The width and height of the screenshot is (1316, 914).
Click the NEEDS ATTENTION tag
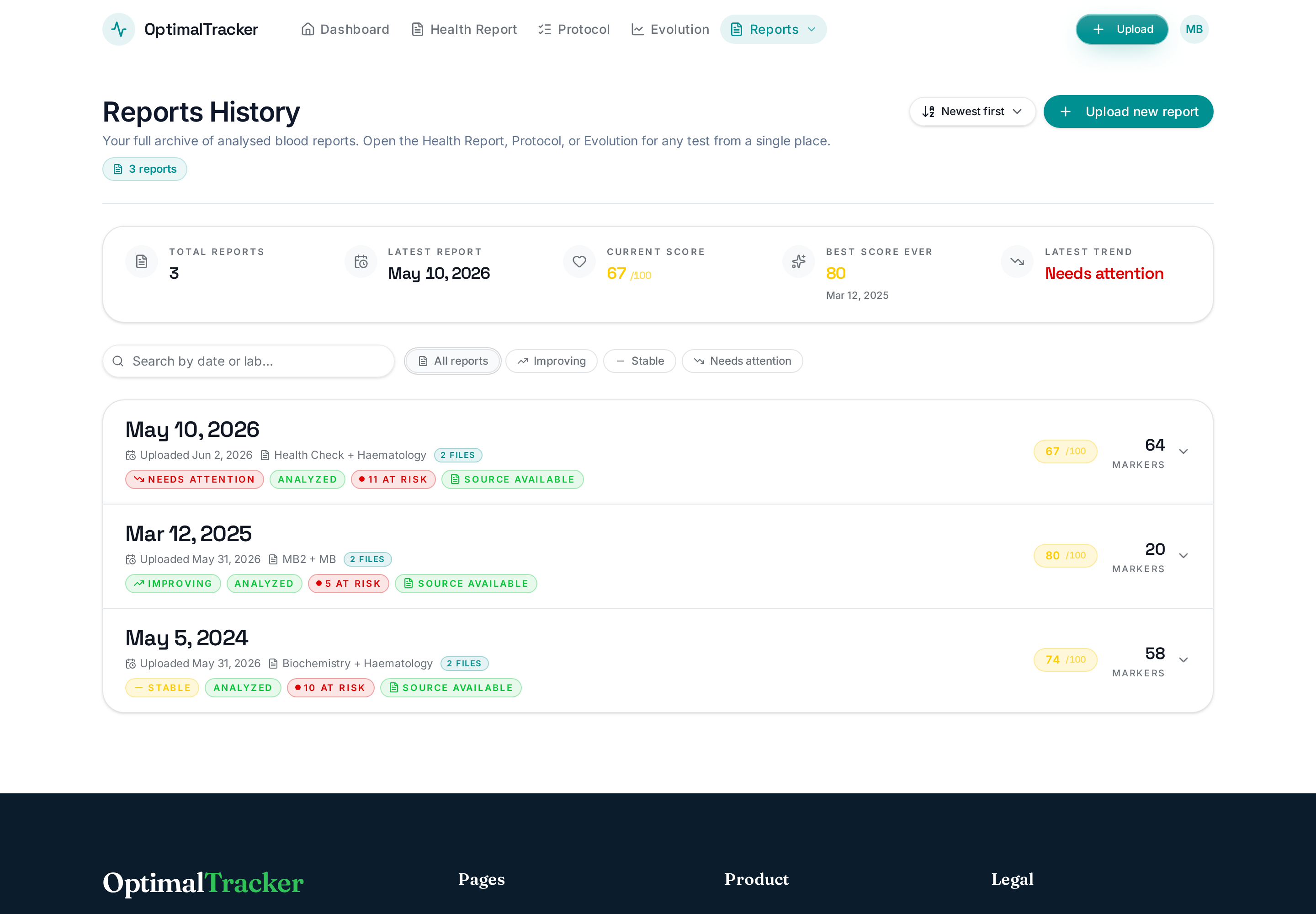(195, 479)
